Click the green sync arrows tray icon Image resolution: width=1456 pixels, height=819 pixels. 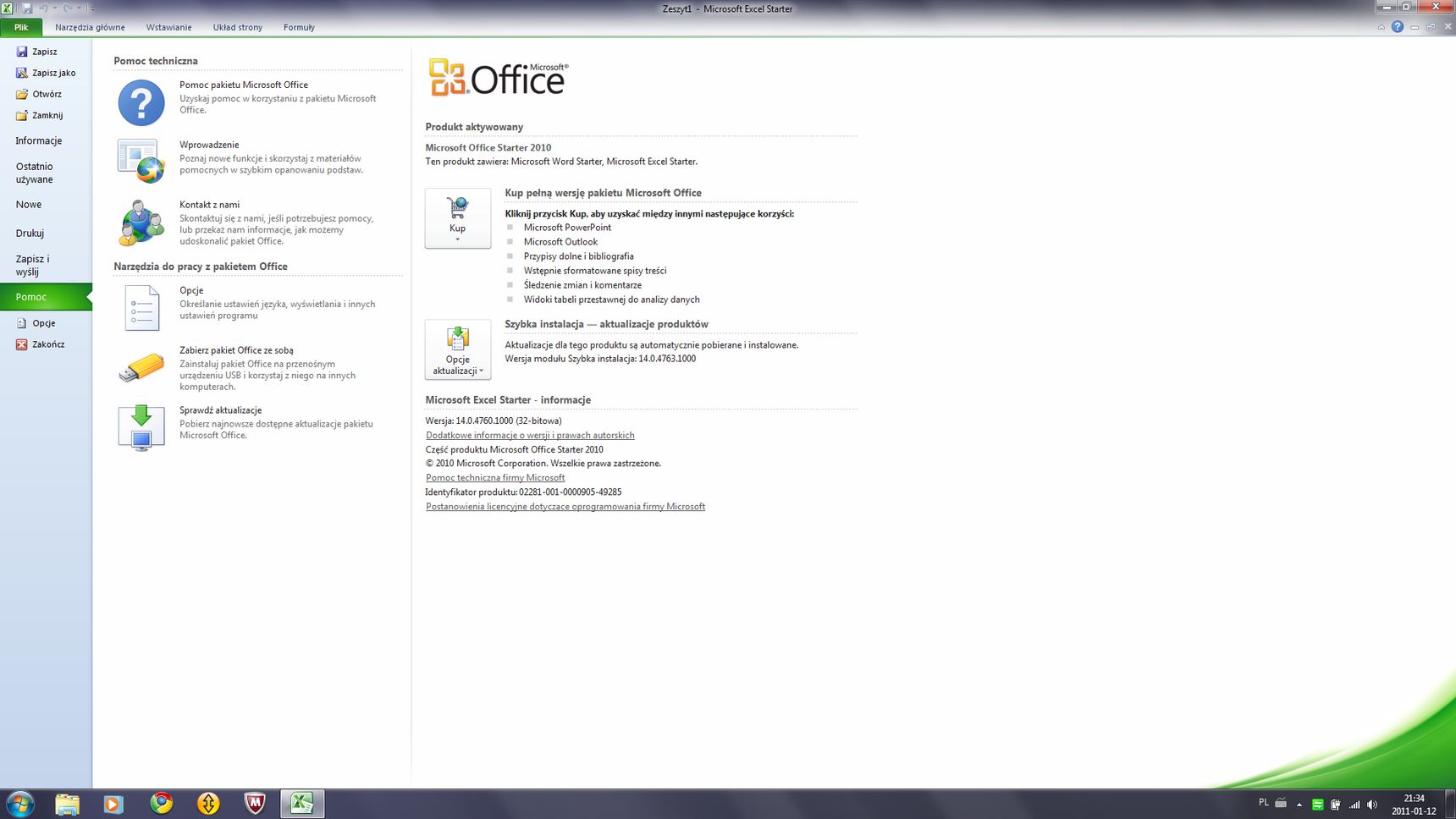(x=1317, y=805)
